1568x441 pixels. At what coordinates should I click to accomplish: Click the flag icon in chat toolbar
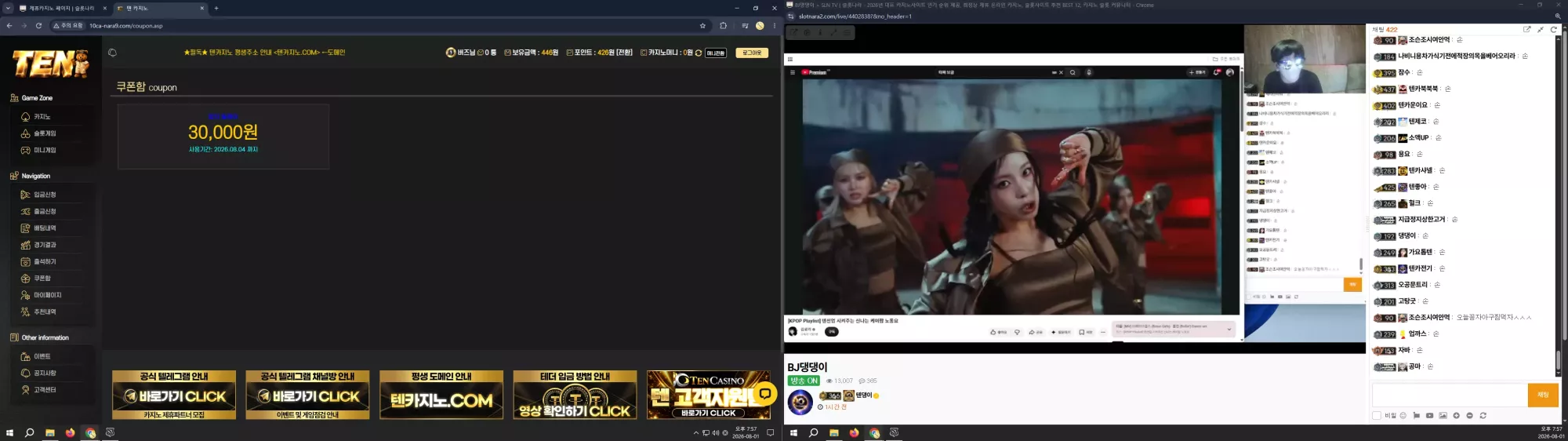coord(1416,415)
